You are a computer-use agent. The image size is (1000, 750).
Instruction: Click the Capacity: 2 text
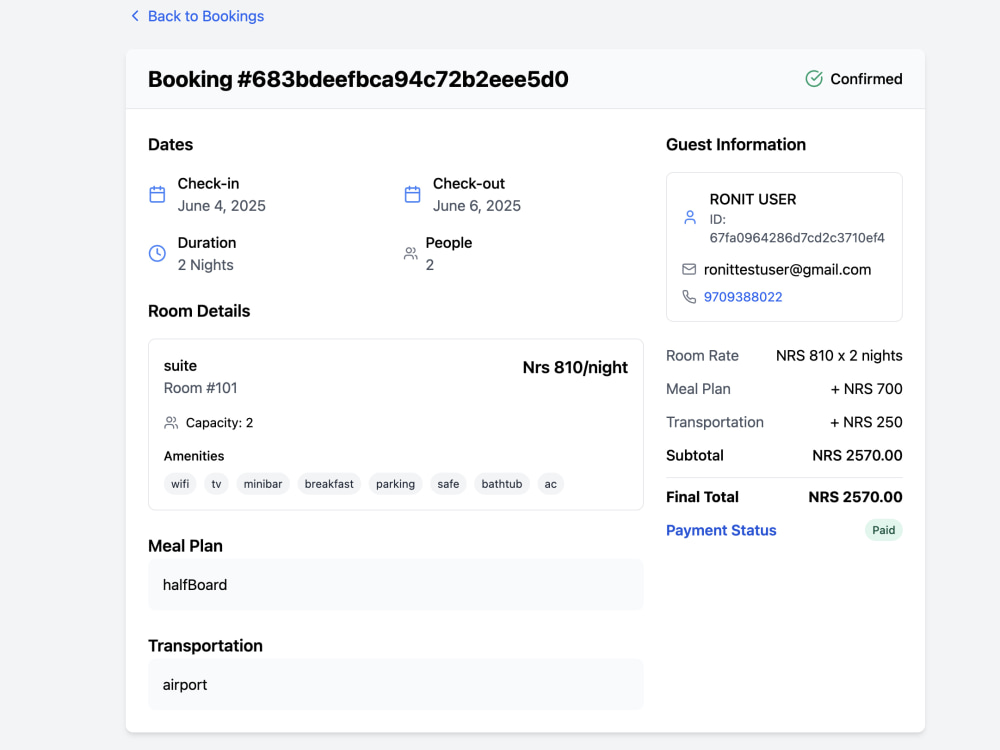coord(219,423)
